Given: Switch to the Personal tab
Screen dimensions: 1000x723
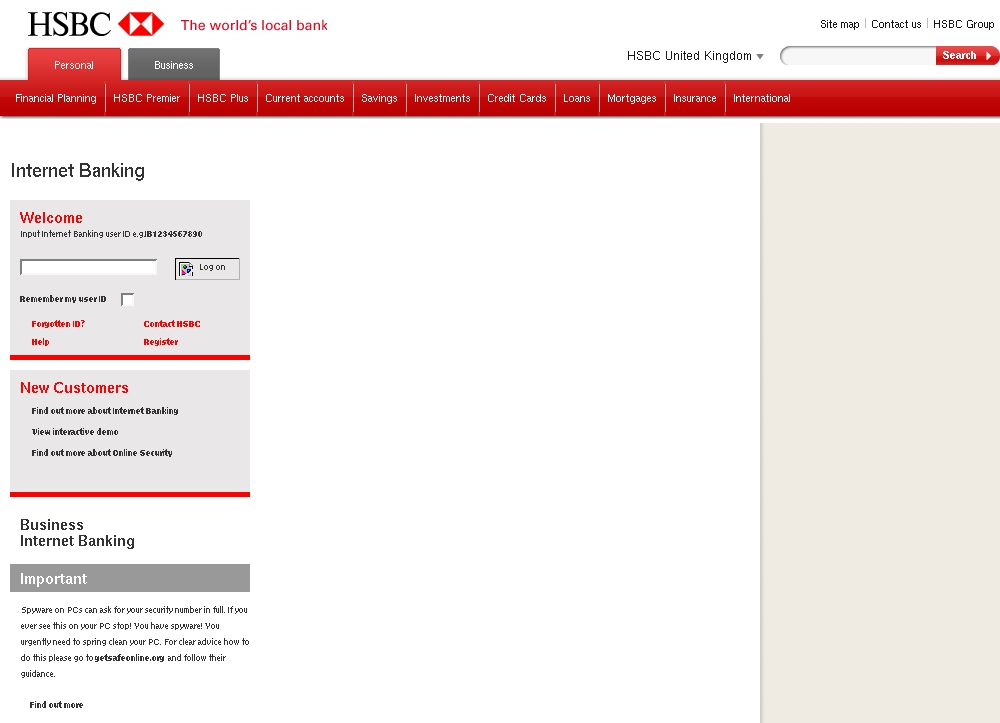Looking at the screenshot, I should 74,64.
